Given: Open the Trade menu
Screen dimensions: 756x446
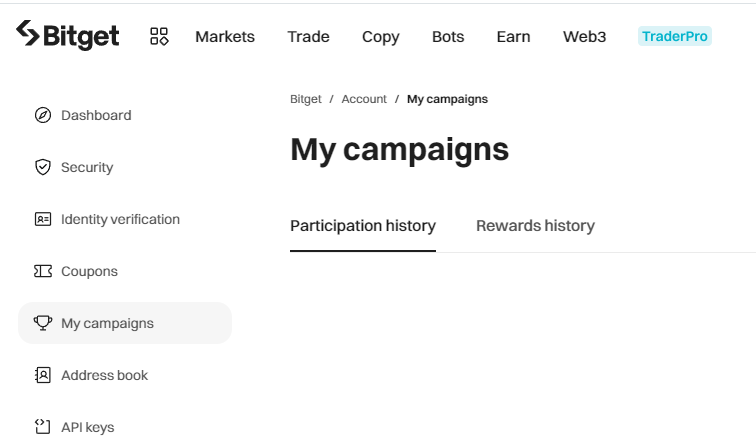Looking at the screenshot, I should (308, 37).
